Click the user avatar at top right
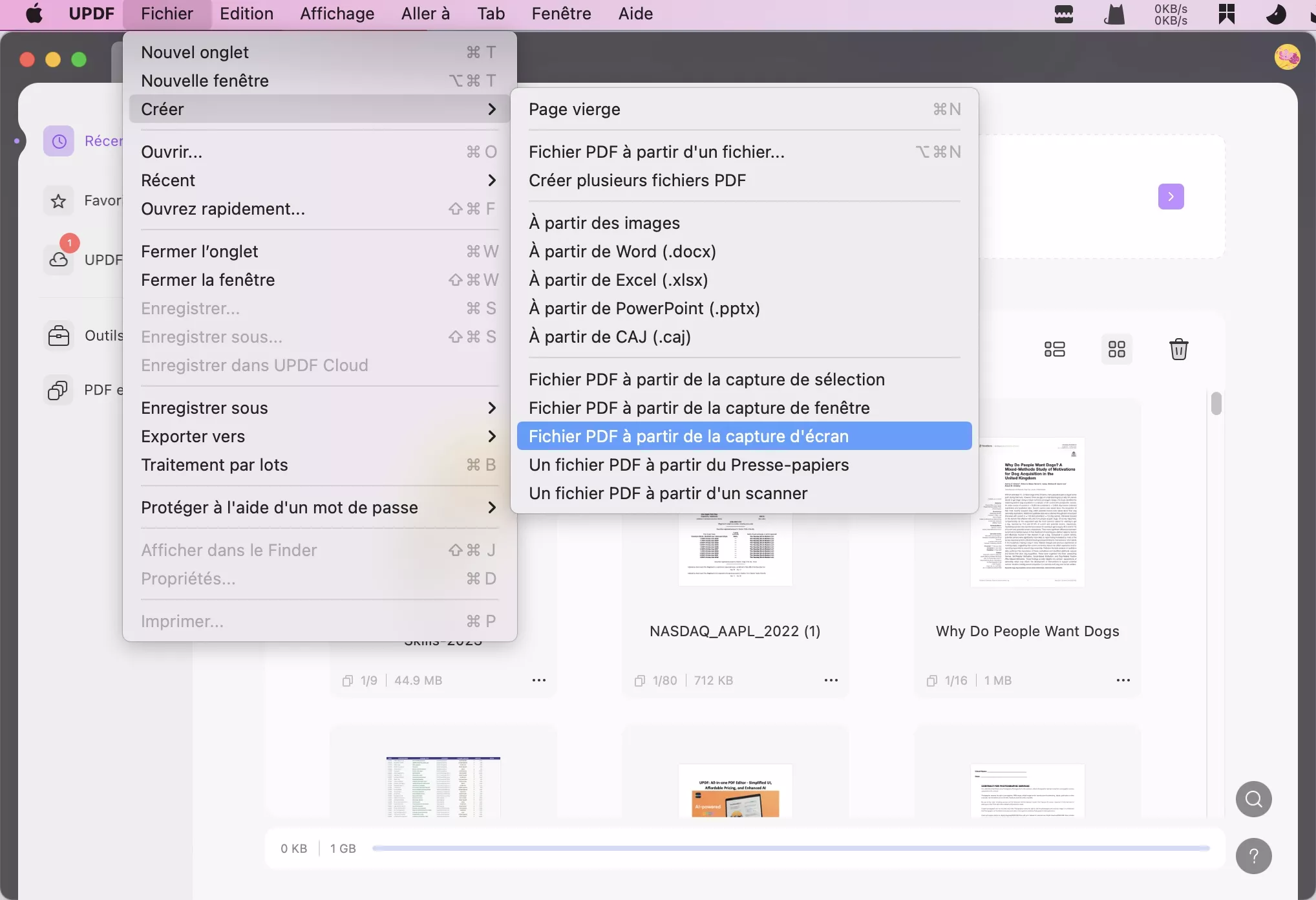 tap(1287, 57)
